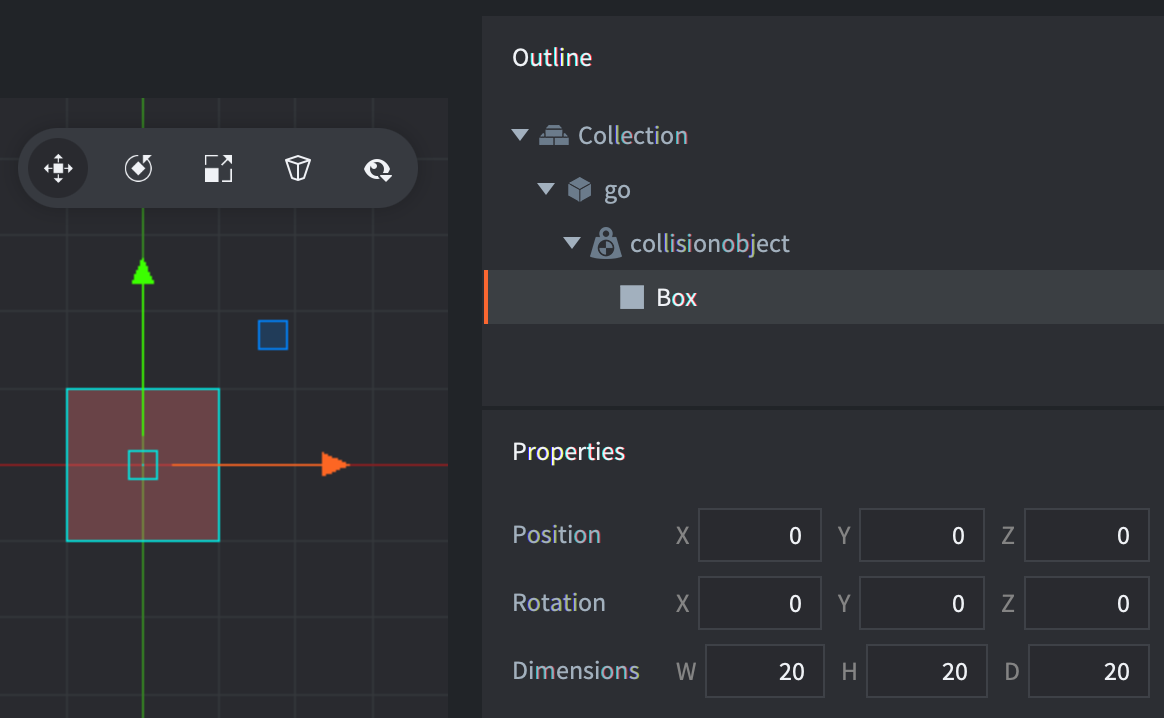Select the collisionobject label in Outline
This screenshot has height=718, width=1164.
(710, 243)
